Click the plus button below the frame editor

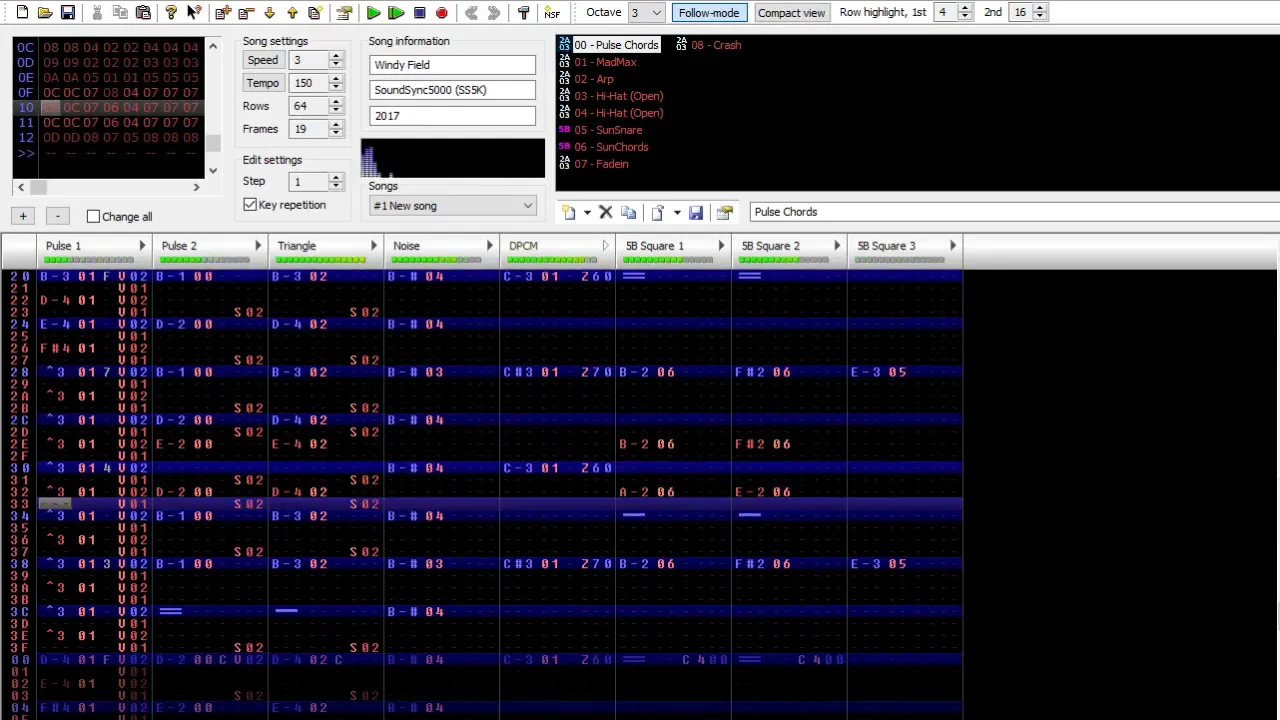point(23,216)
